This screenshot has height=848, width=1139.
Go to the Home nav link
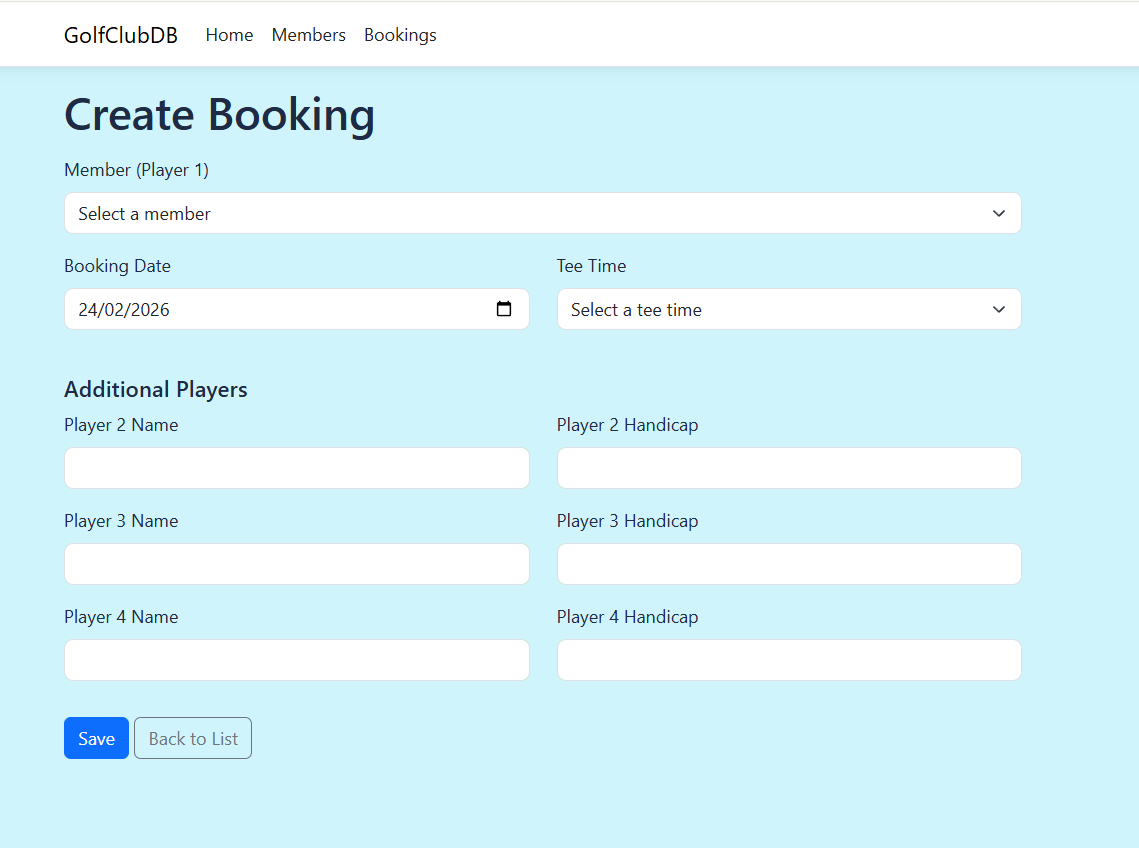[230, 35]
